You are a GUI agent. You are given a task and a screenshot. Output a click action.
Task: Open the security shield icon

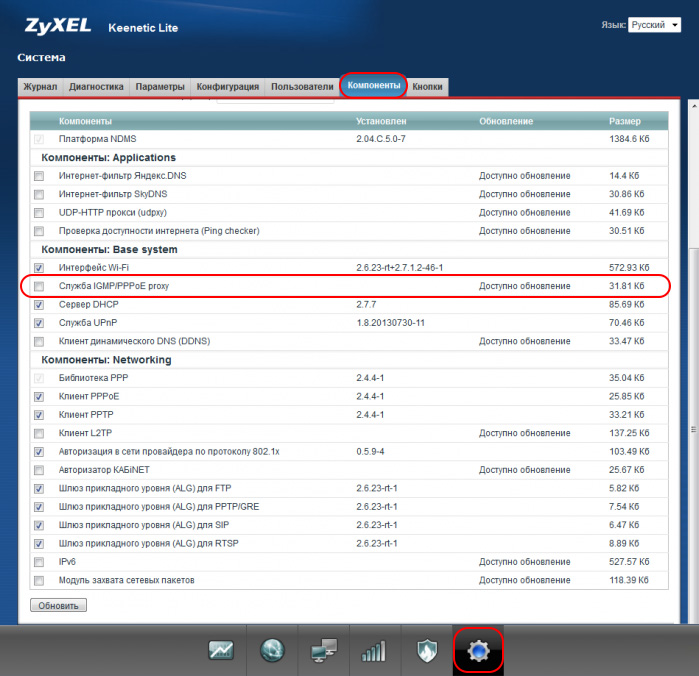[426, 651]
